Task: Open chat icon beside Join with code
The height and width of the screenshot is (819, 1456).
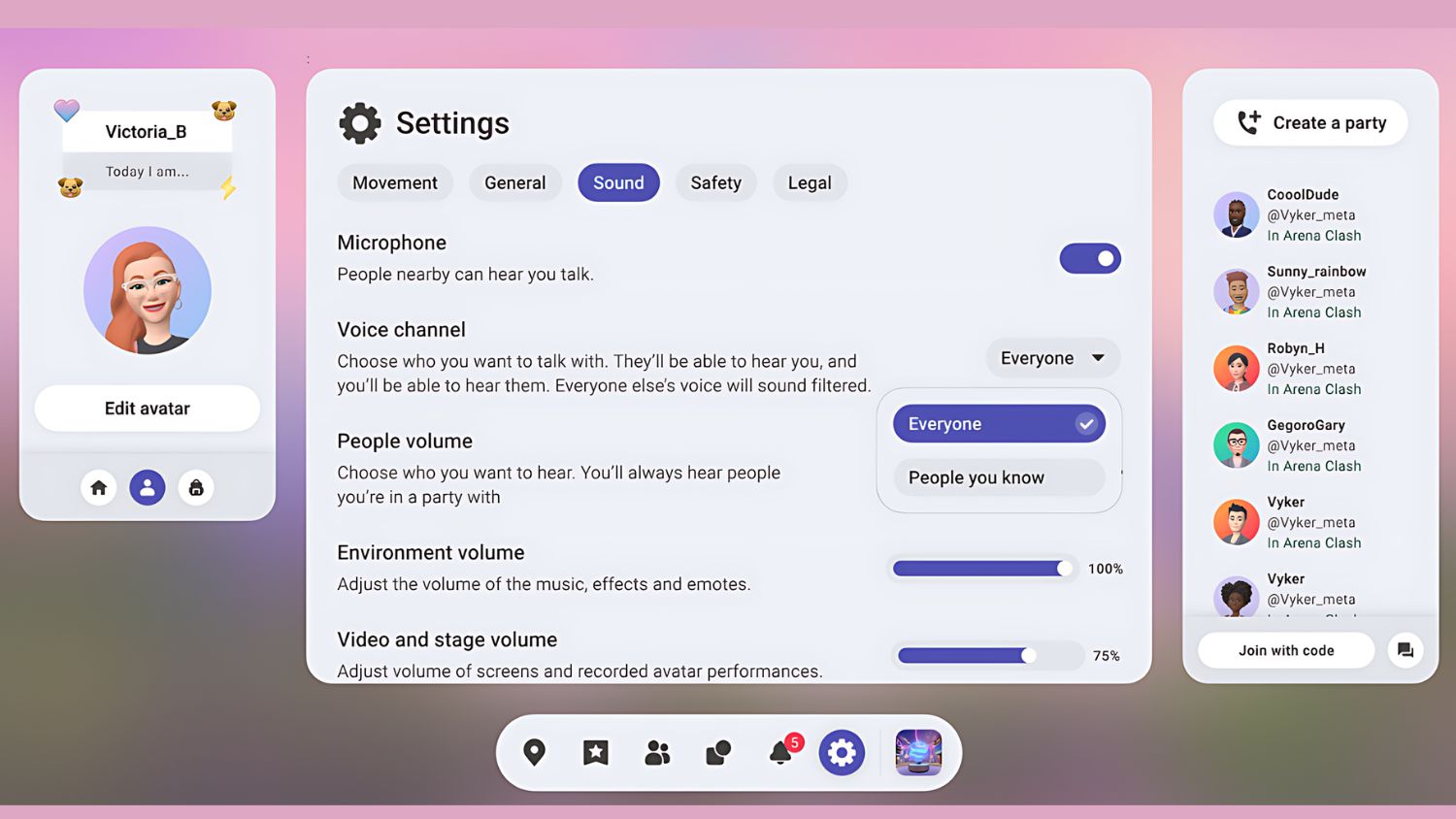Action: click(x=1405, y=650)
